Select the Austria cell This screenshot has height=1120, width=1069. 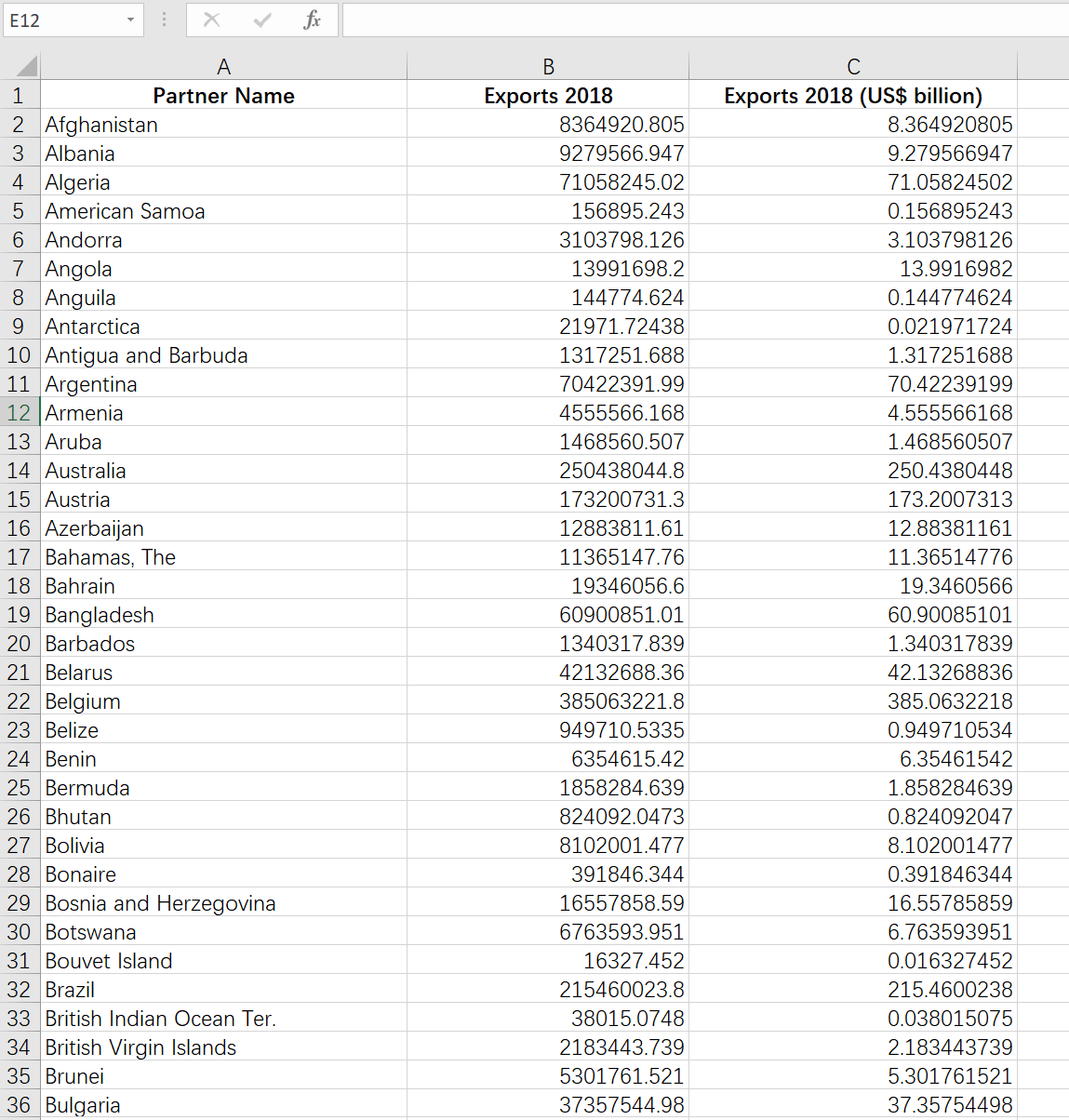223,499
